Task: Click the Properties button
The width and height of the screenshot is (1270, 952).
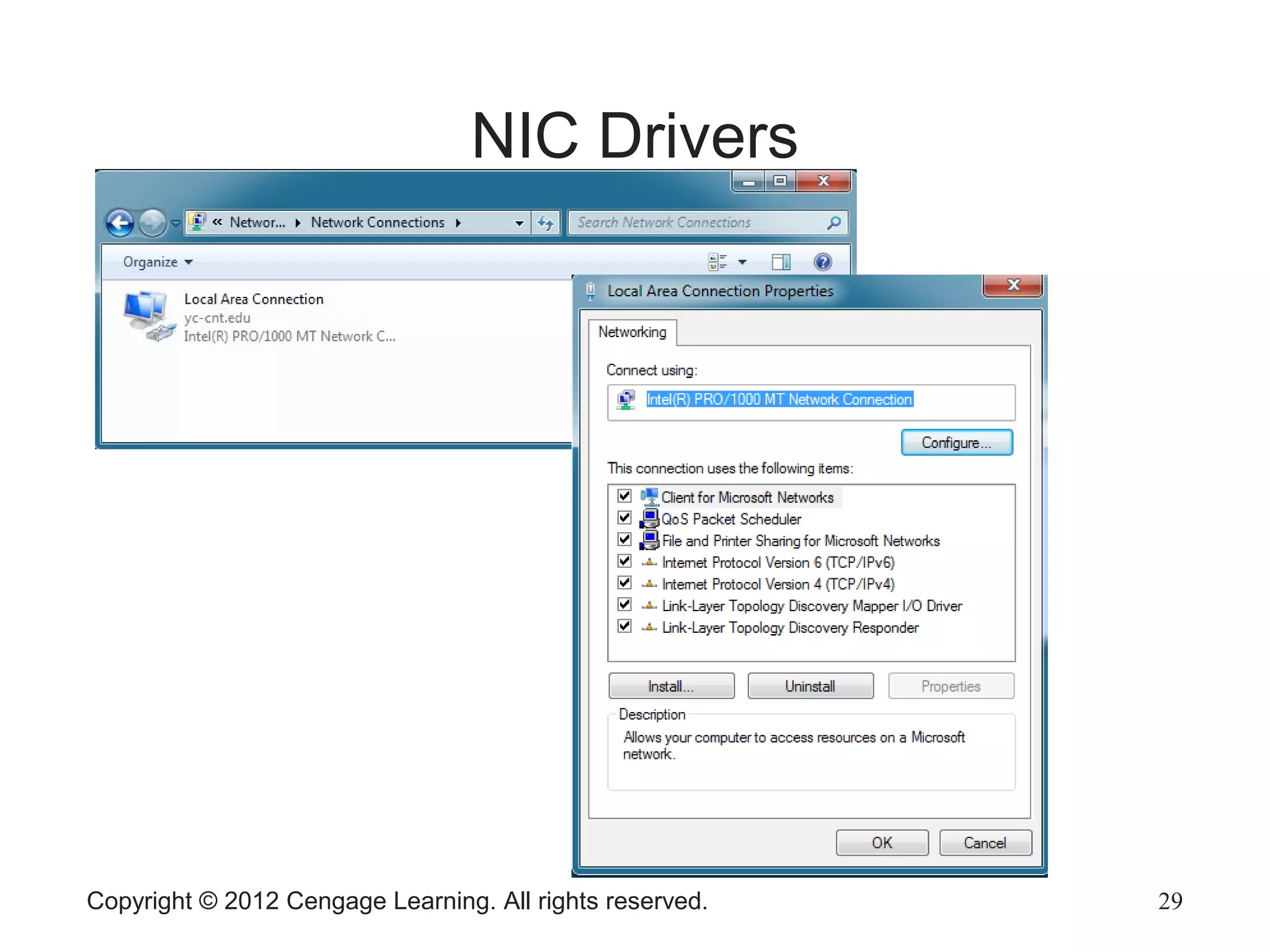Action: (951, 686)
